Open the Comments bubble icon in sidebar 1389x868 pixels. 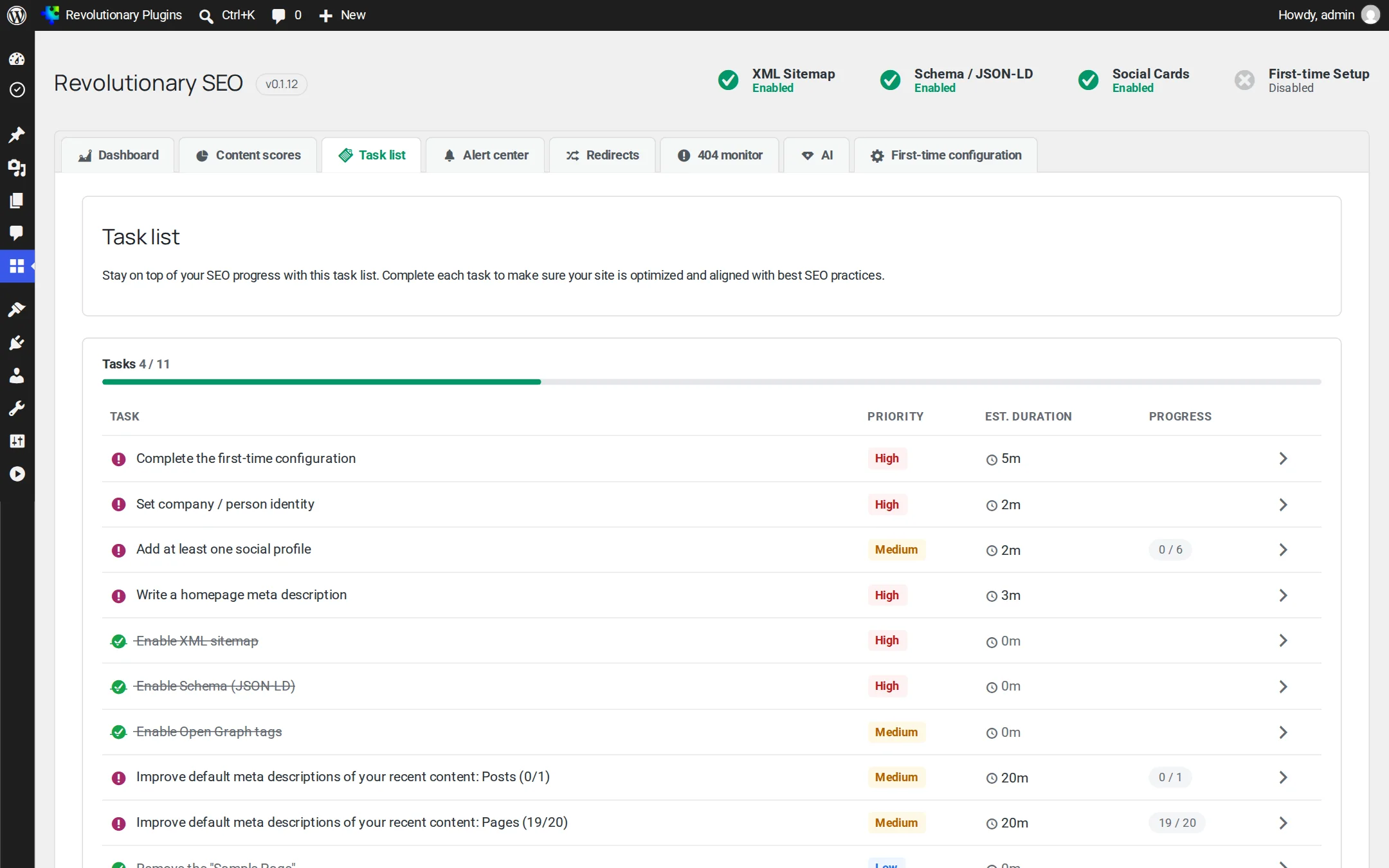(x=17, y=233)
